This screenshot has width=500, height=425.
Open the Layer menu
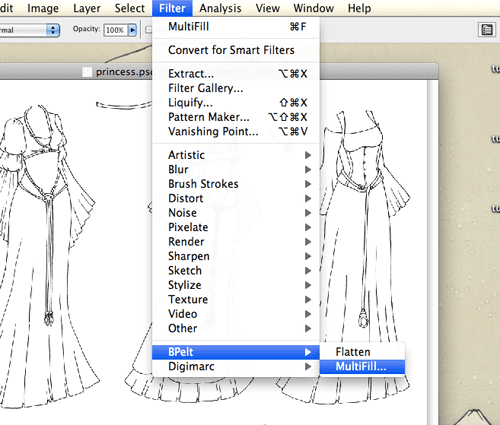pyautogui.click(x=87, y=8)
